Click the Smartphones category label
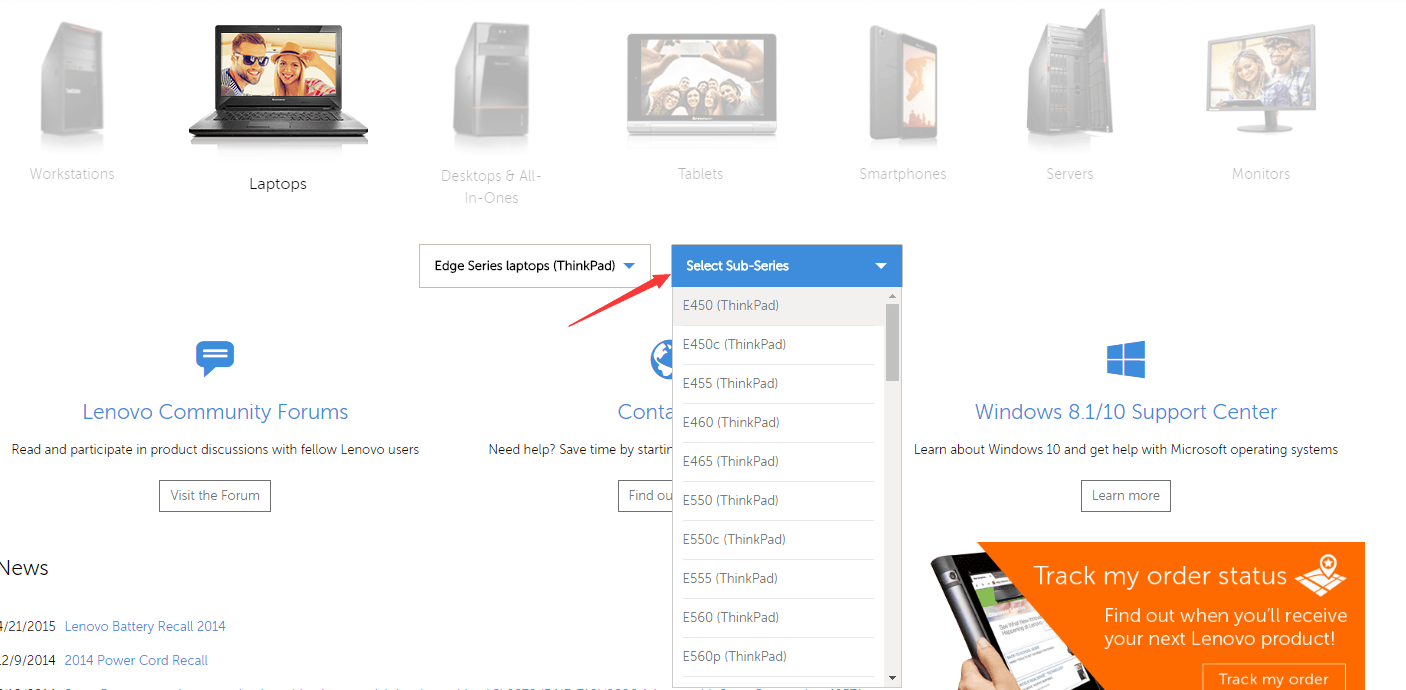Image resolution: width=1406 pixels, height=690 pixels. (x=903, y=174)
